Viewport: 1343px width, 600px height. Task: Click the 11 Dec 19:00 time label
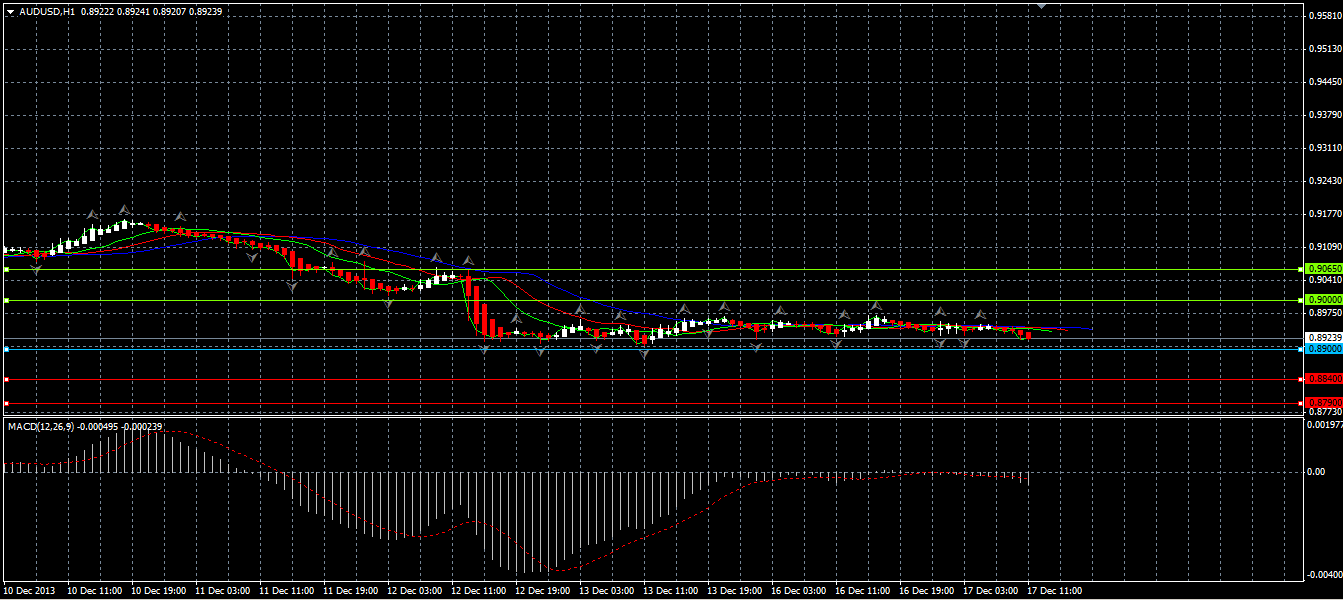pyautogui.click(x=351, y=591)
